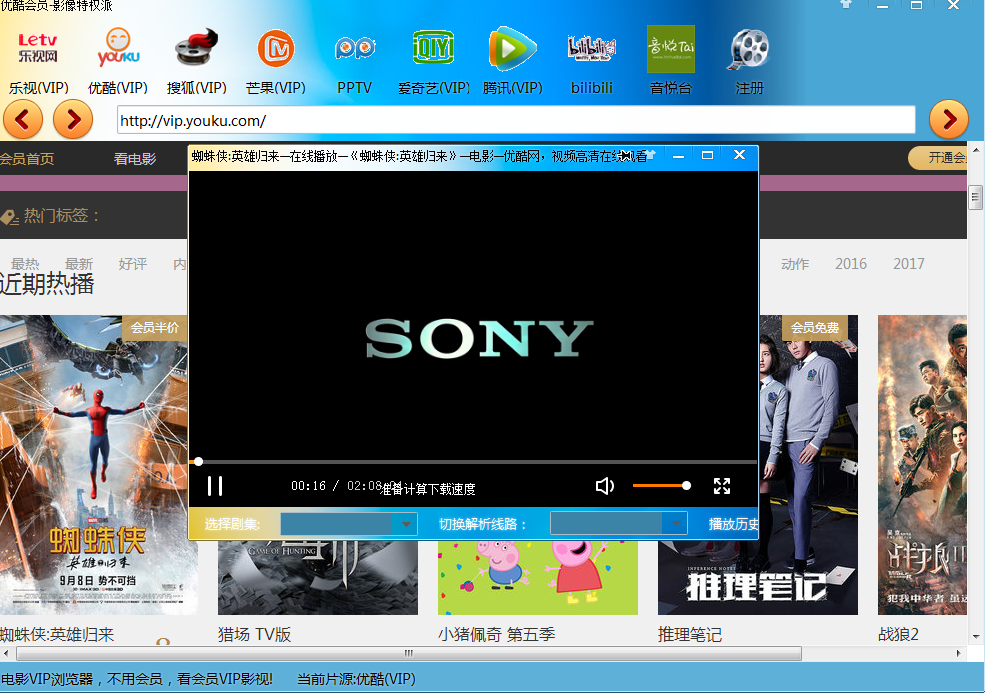
Task: Click the 热门标签 tag icon
Action: [x=9, y=217]
